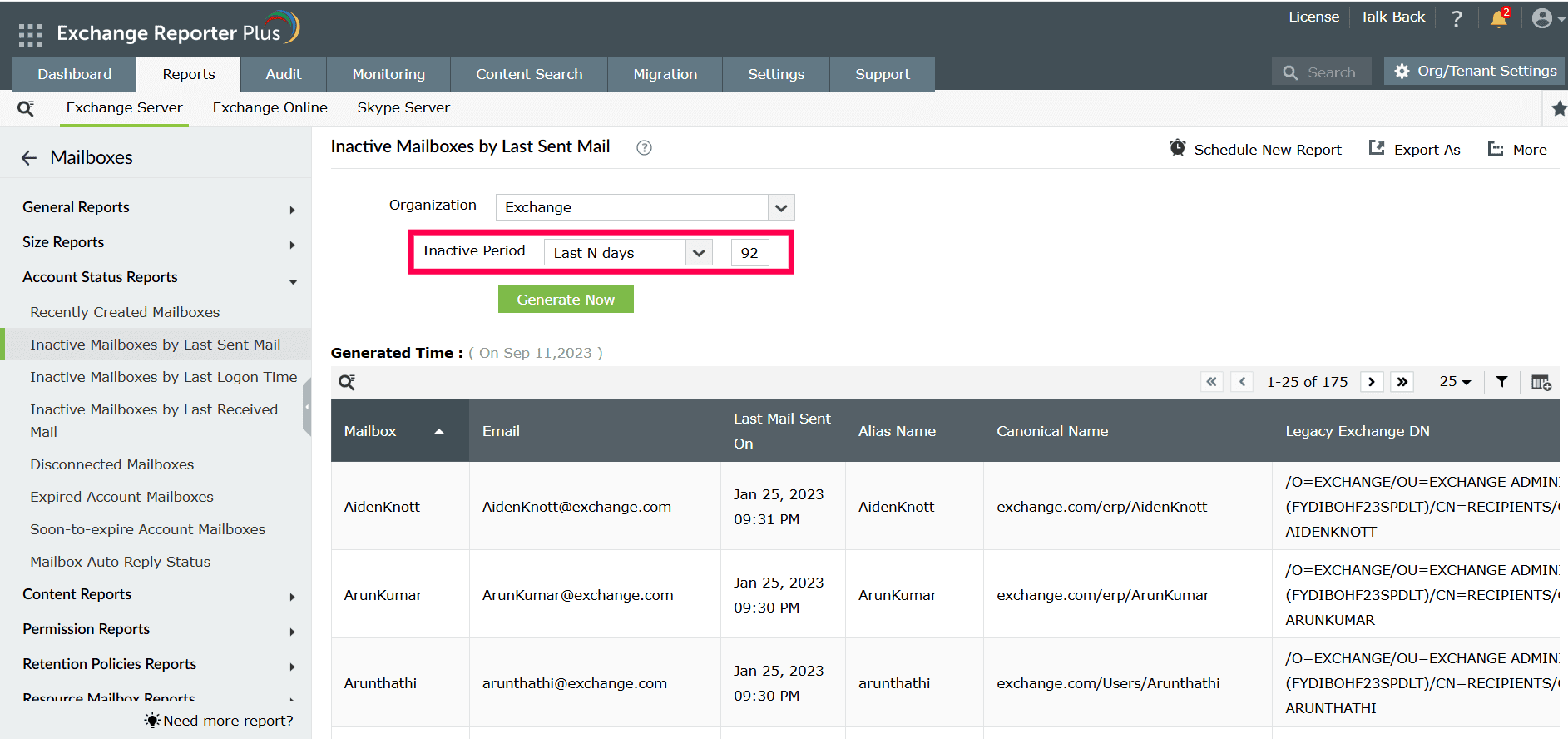1568x739 pixels.
Task: Click the add/remove columns icon
Action: point(1541,382)
